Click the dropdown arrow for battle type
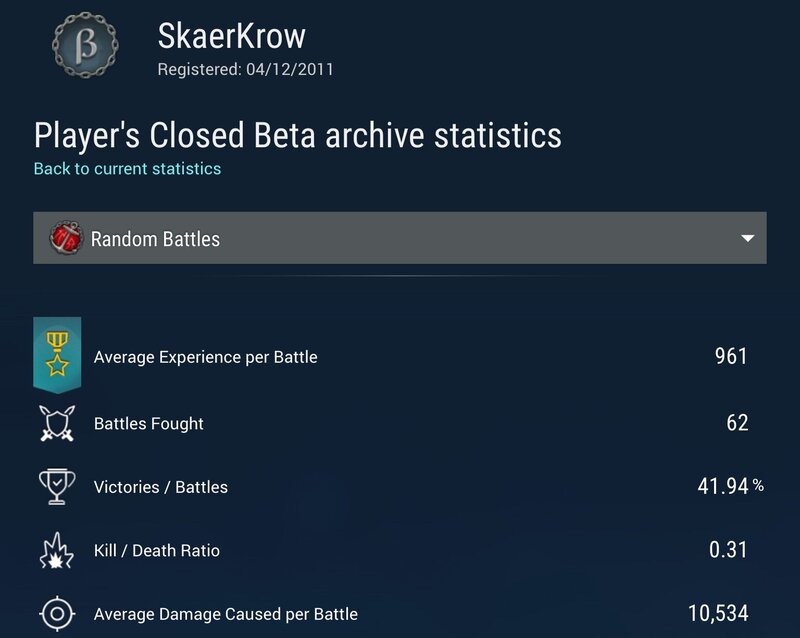Image resolution: width=800 pixels, height=638 pixels. point(746,239)
